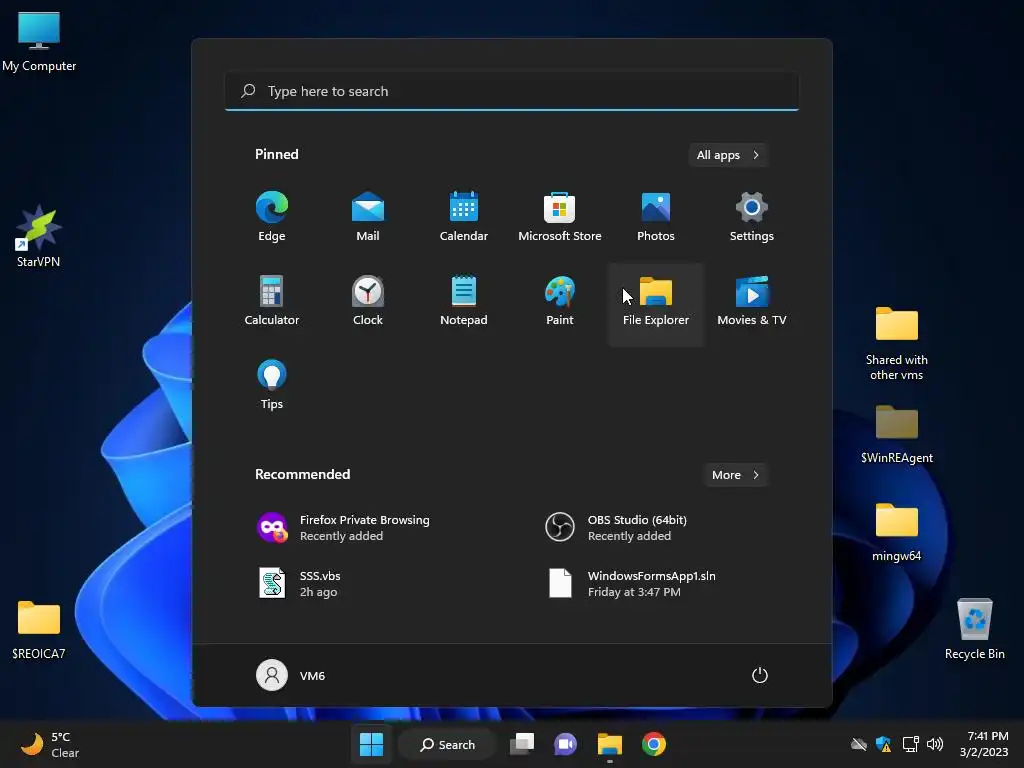Select the $REOICA7 desktop folder
Viewport: 1024px width, 768px height.
point(39,630)
